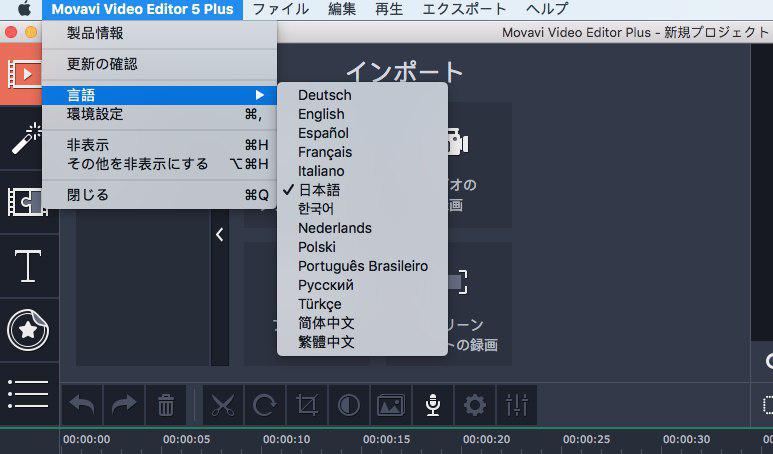Click timeline ruler at 00:00:30
Screen dimensions: 773x454
point(687,439)
